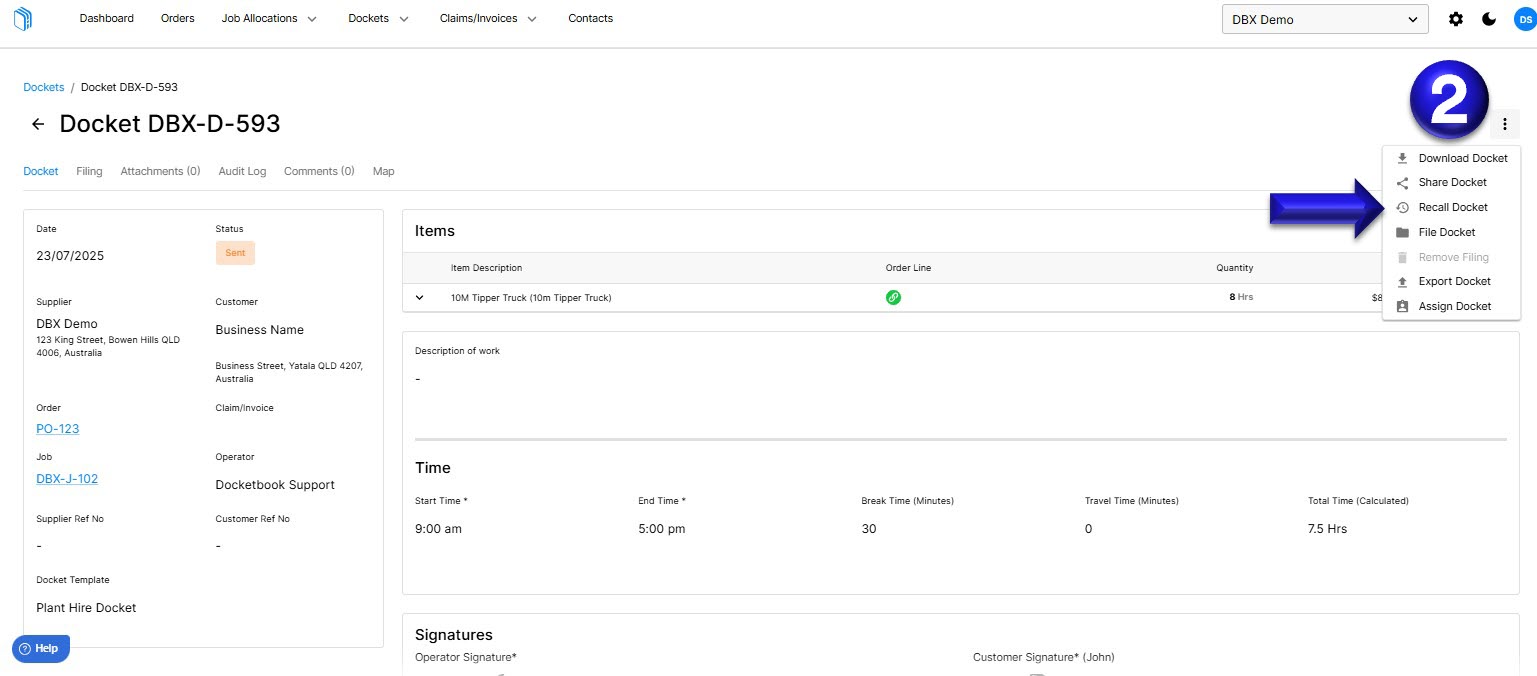Click the Item Description column header
The height and width of the screenshot is (676, 1537).
point(486,268)
